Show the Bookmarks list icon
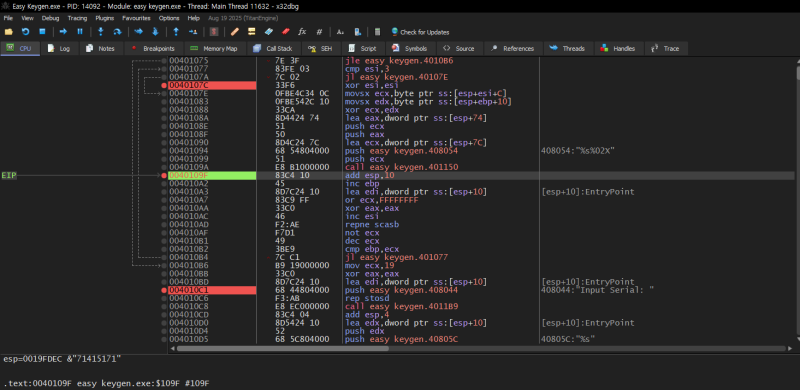This screenshot has width=800, height=390. (x=285, y=32)
